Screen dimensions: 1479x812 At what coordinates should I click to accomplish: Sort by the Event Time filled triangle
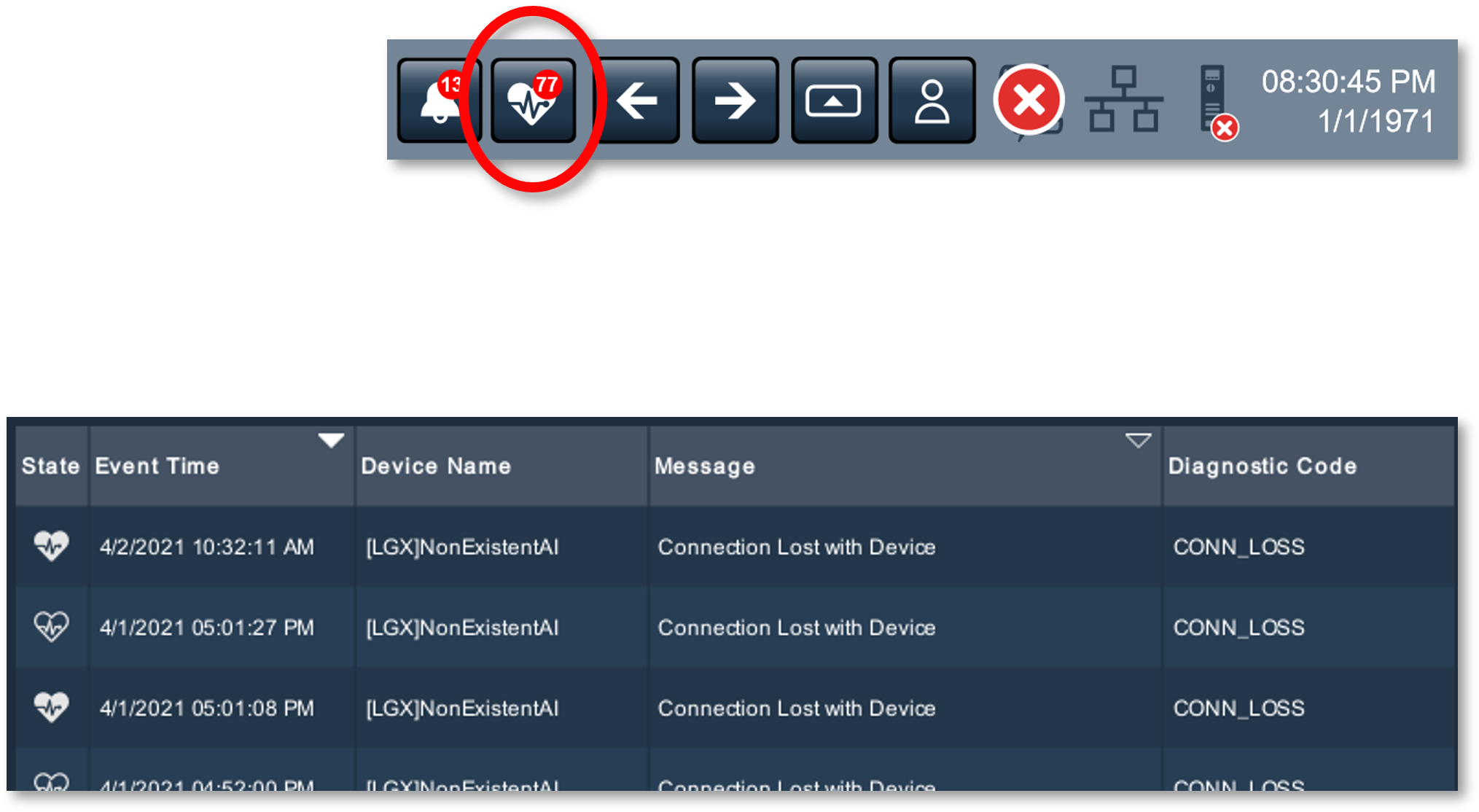[x=331, y=440]
